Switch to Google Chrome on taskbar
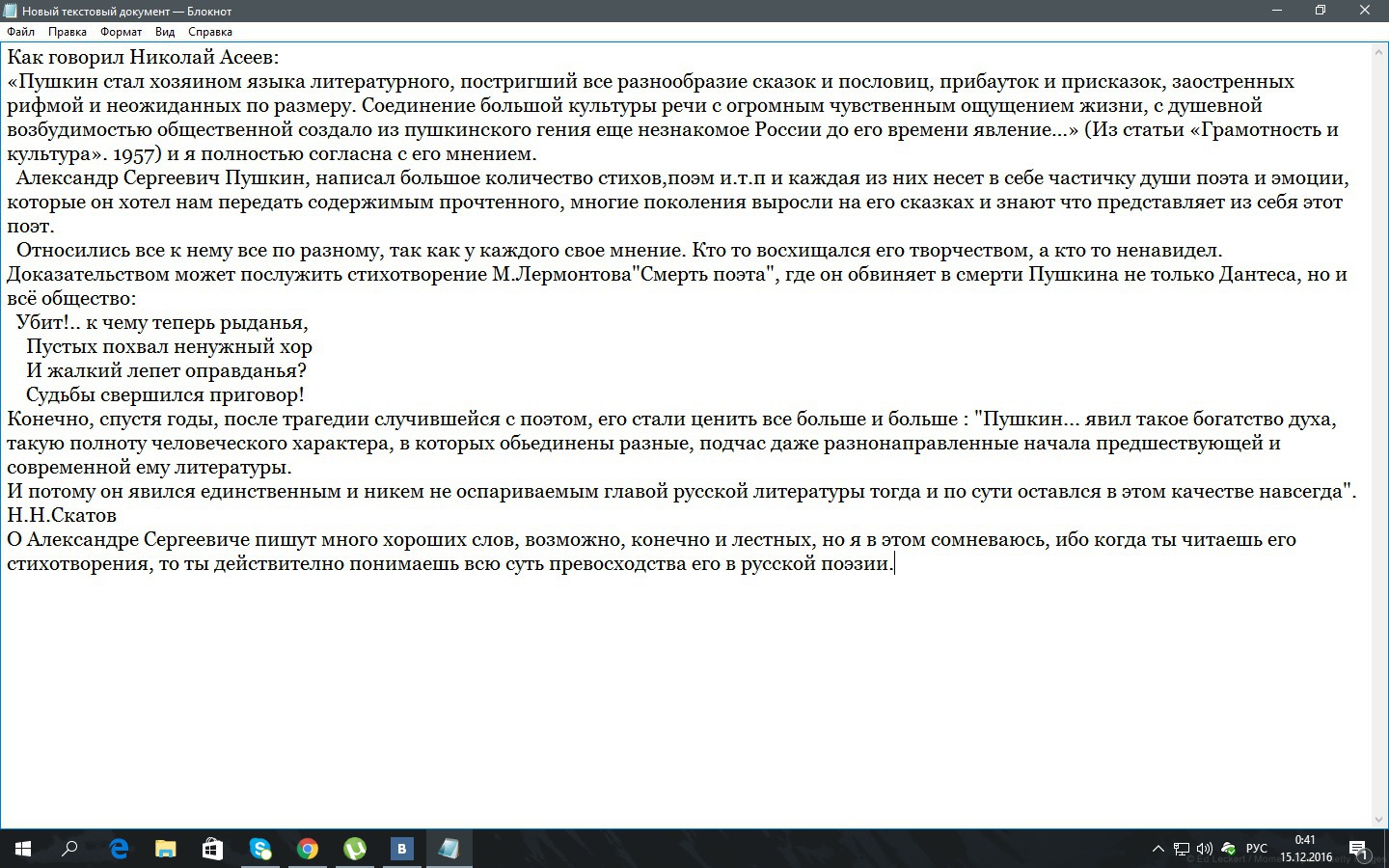 coord(308,849)
